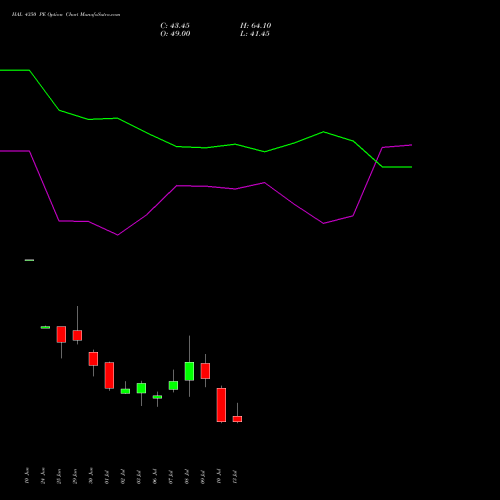
Task: Click the isolated first green dash candle
Action: tap(29, 260)
